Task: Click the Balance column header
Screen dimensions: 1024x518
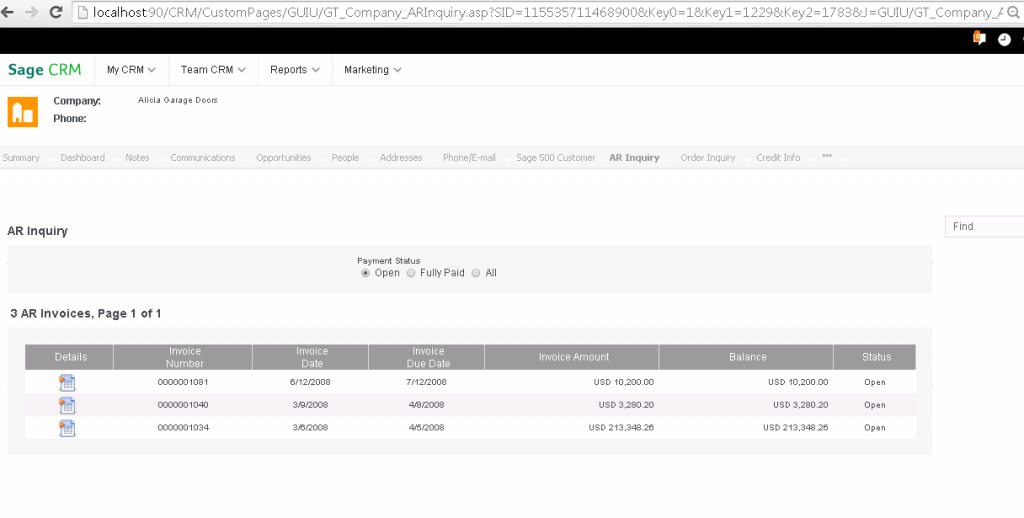Action: tap(746, 357)
